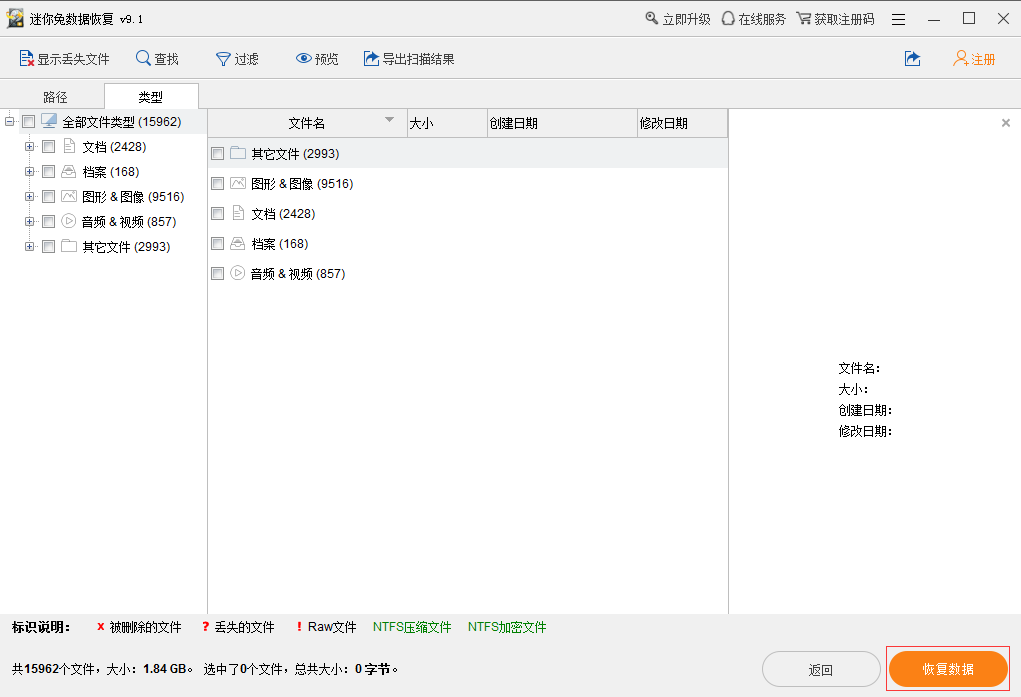Click folder icon in list row 其它文件

pyautogui.click(x=238, y=153)
